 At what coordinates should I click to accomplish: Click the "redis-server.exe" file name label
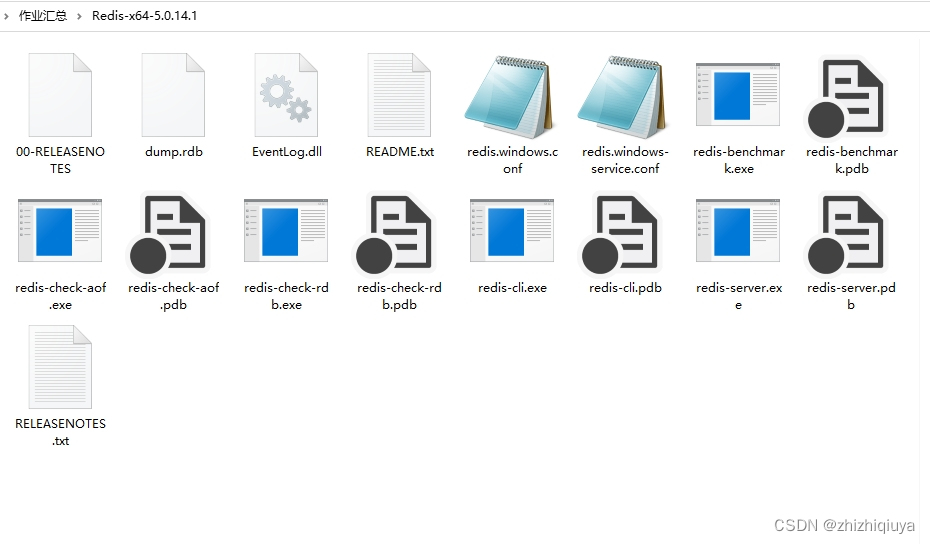pos(738,296)
